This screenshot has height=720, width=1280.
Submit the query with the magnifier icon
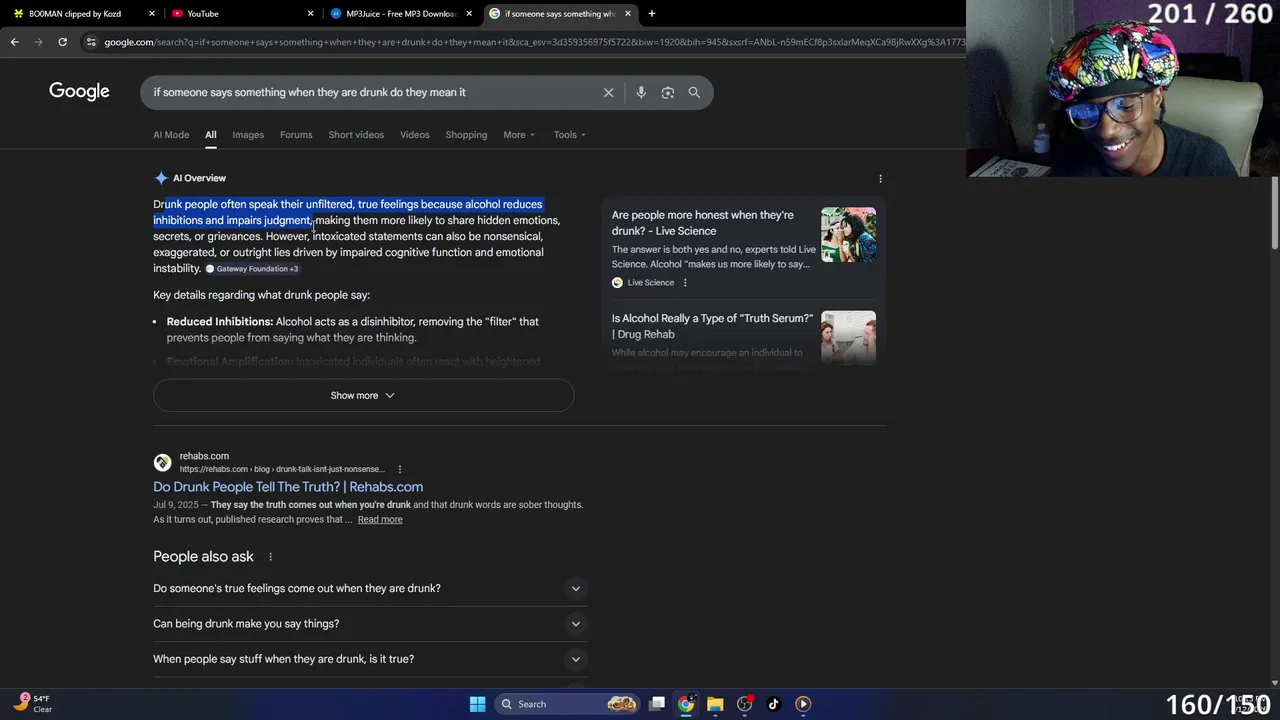click(694, 92)
